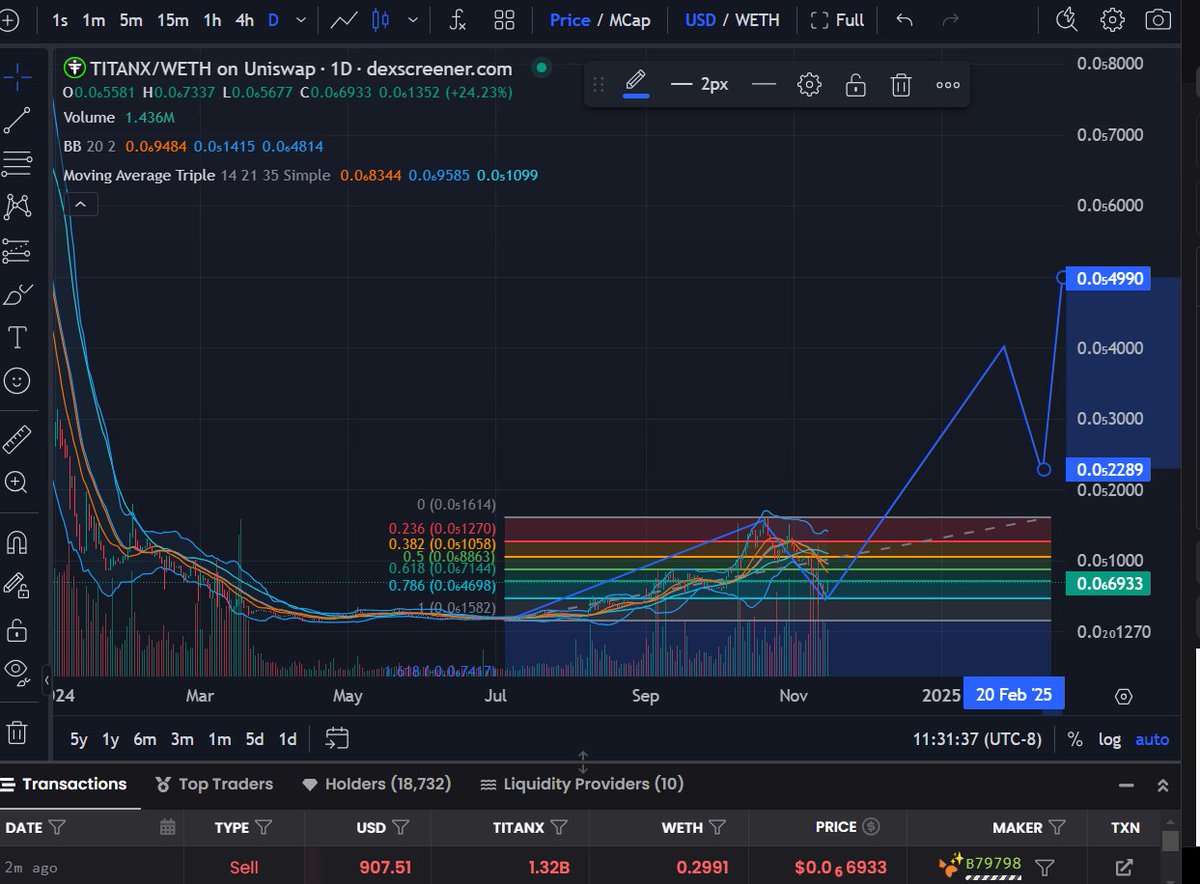This screenshot has height=884, width=1200.
Task: Select the trend line drawing tool
Action: [x=18, y=119]
